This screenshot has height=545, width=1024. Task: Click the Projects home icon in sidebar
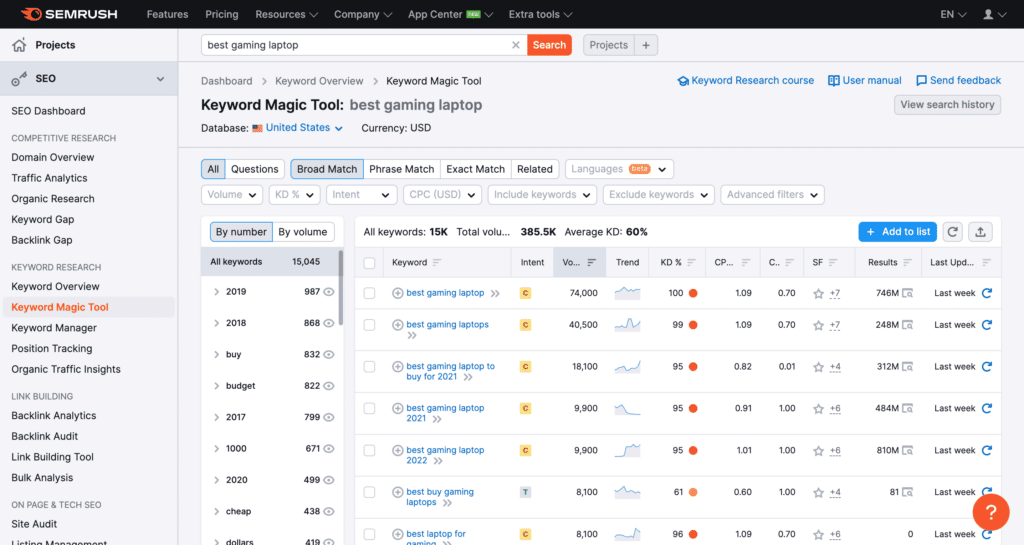[19, 45]
